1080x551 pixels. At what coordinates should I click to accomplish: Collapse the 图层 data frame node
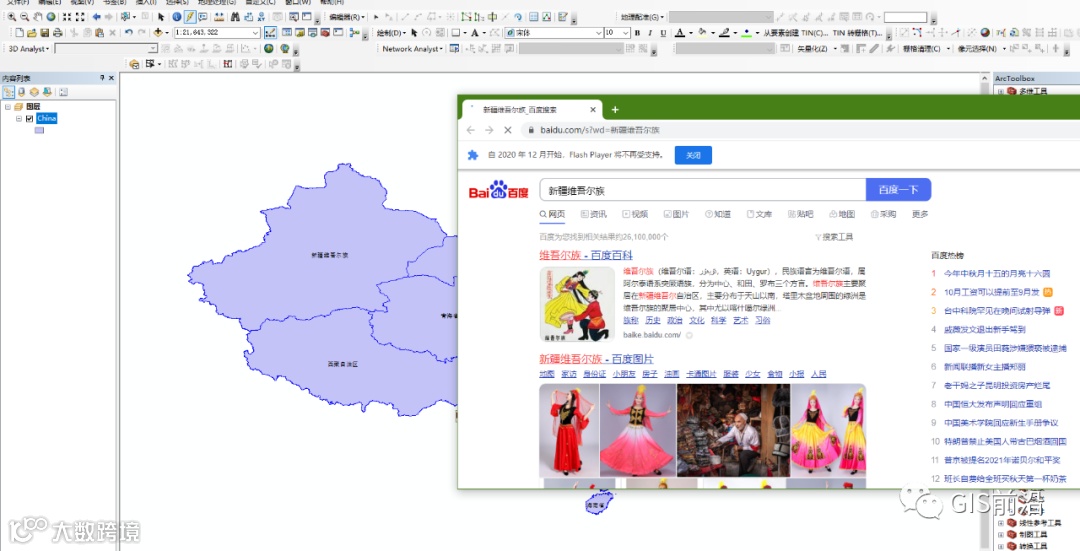tap(8, 107)
